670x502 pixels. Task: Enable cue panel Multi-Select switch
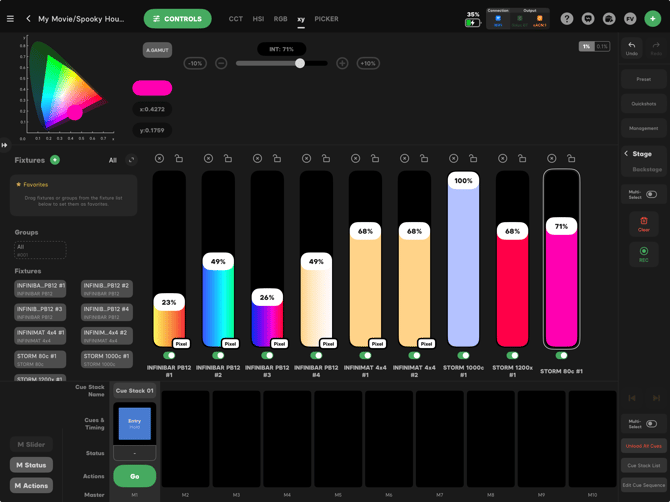pos(651,424)
